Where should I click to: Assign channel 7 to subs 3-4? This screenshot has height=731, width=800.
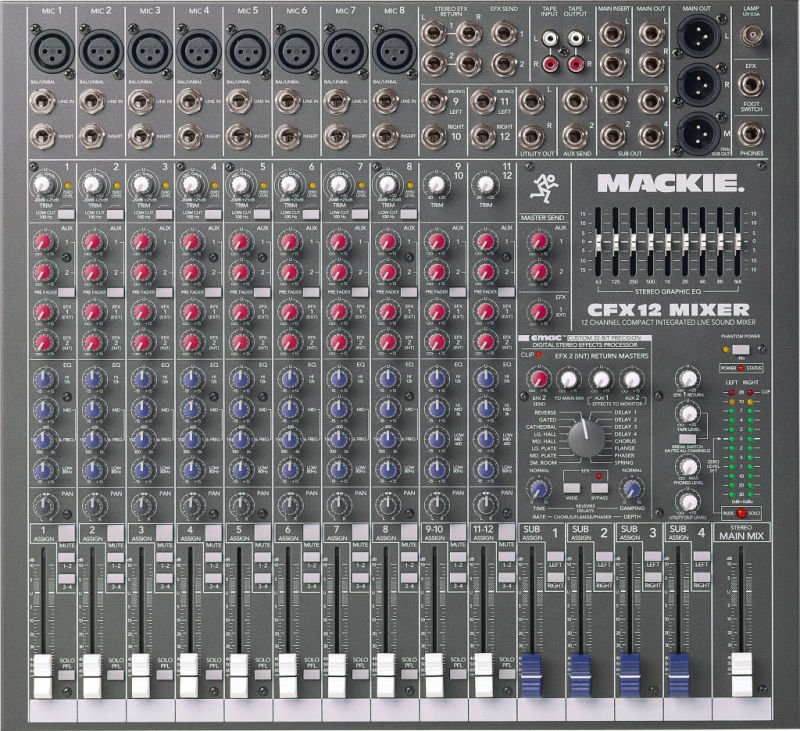(x=360, y=578)
